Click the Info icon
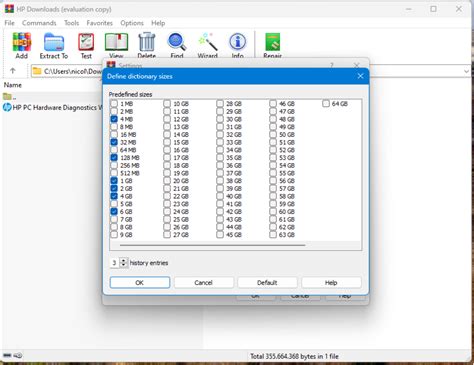Image resolution: width=474 pixels, height=365 pixels. coord(237,42)
